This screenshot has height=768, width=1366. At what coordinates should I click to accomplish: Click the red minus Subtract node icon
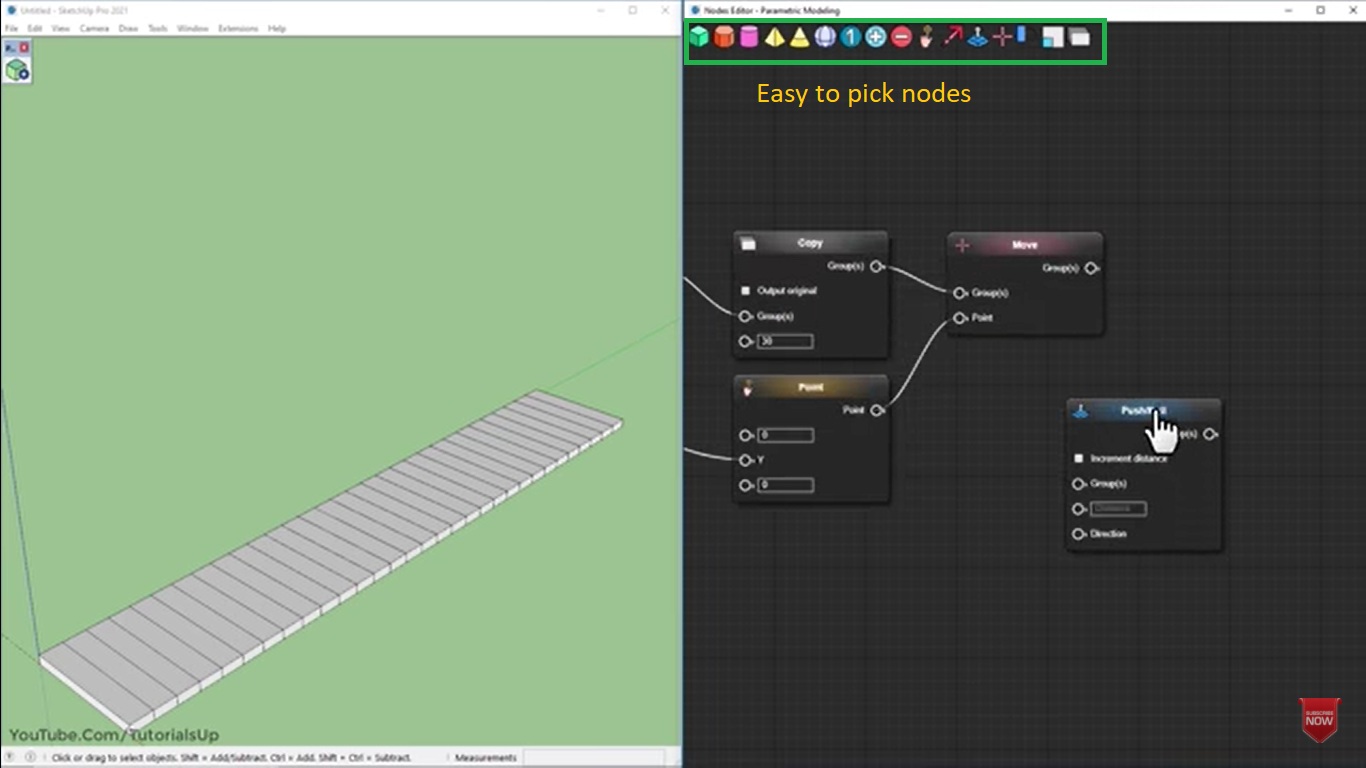pos(901,38)
